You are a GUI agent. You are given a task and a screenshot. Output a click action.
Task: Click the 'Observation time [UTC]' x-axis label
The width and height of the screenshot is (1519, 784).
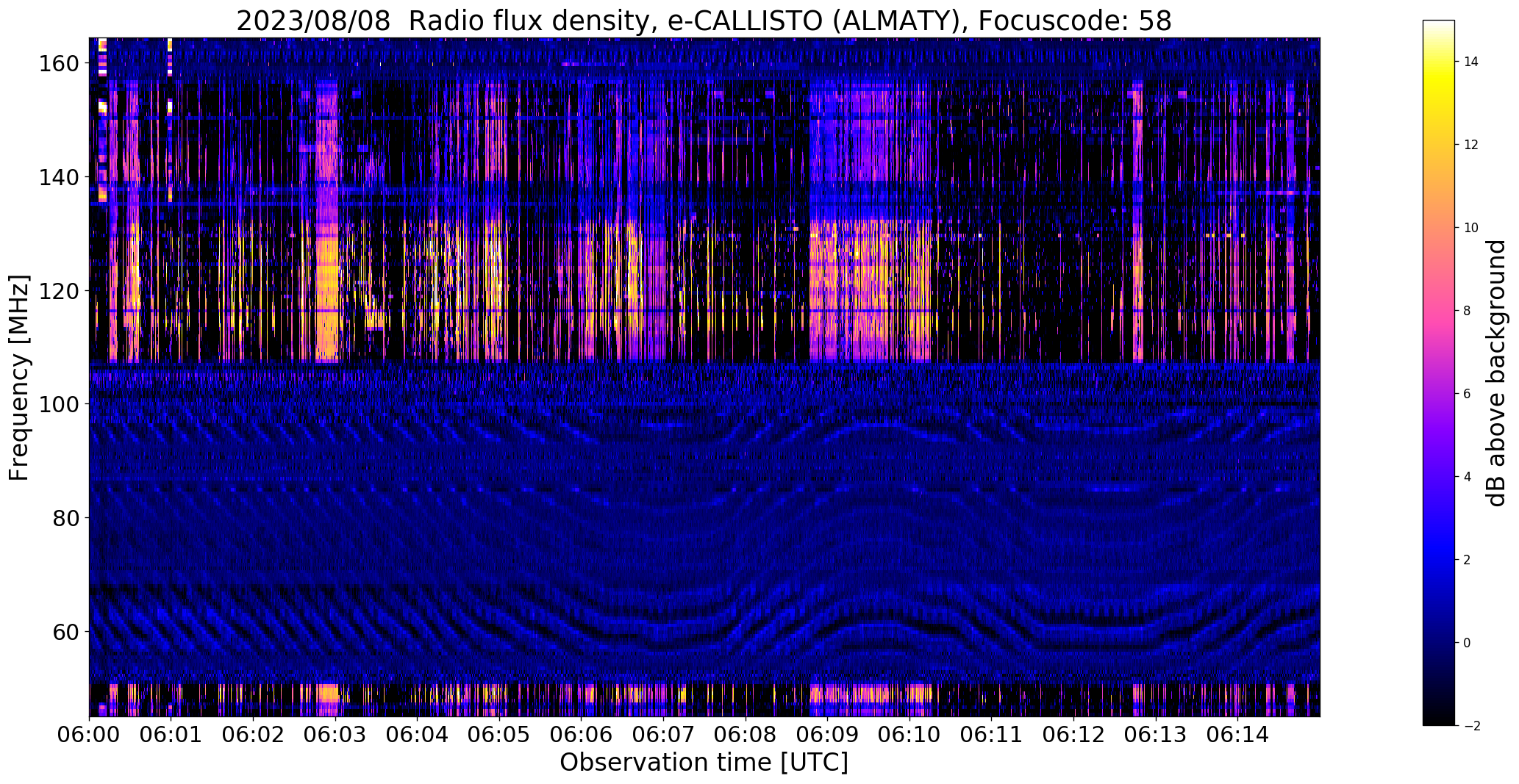coord(704,763)
